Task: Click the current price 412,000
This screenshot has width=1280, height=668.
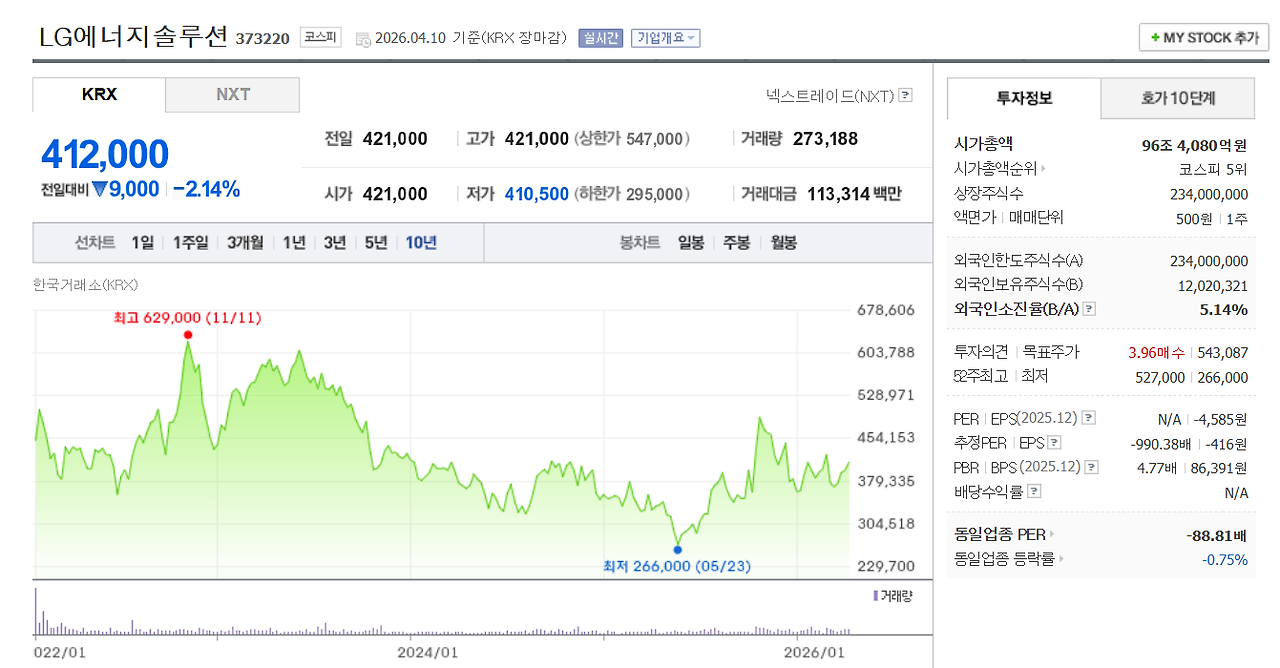Action: coord(105,155)
